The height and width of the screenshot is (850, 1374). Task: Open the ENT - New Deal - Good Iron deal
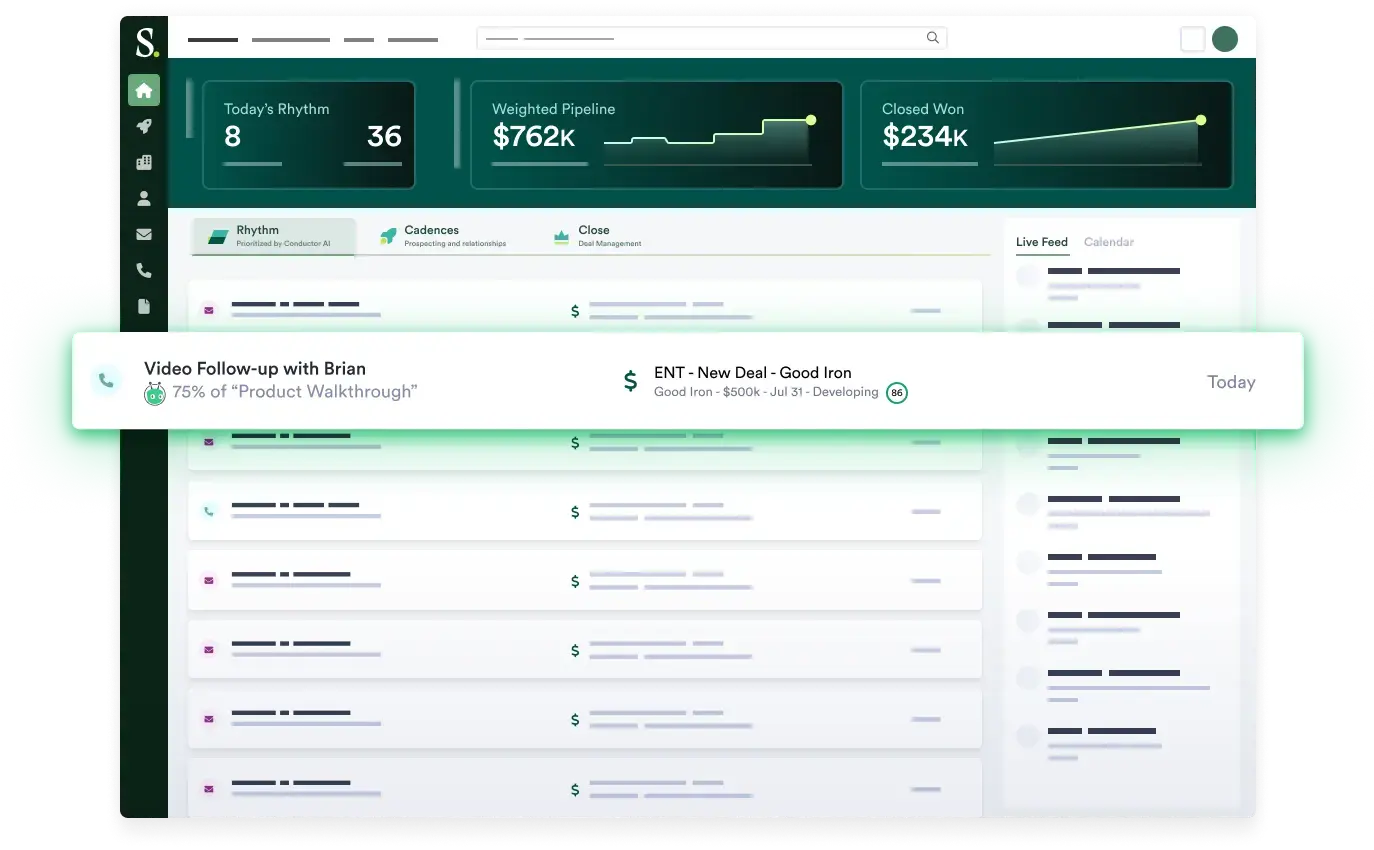click(x=753, y=372)
